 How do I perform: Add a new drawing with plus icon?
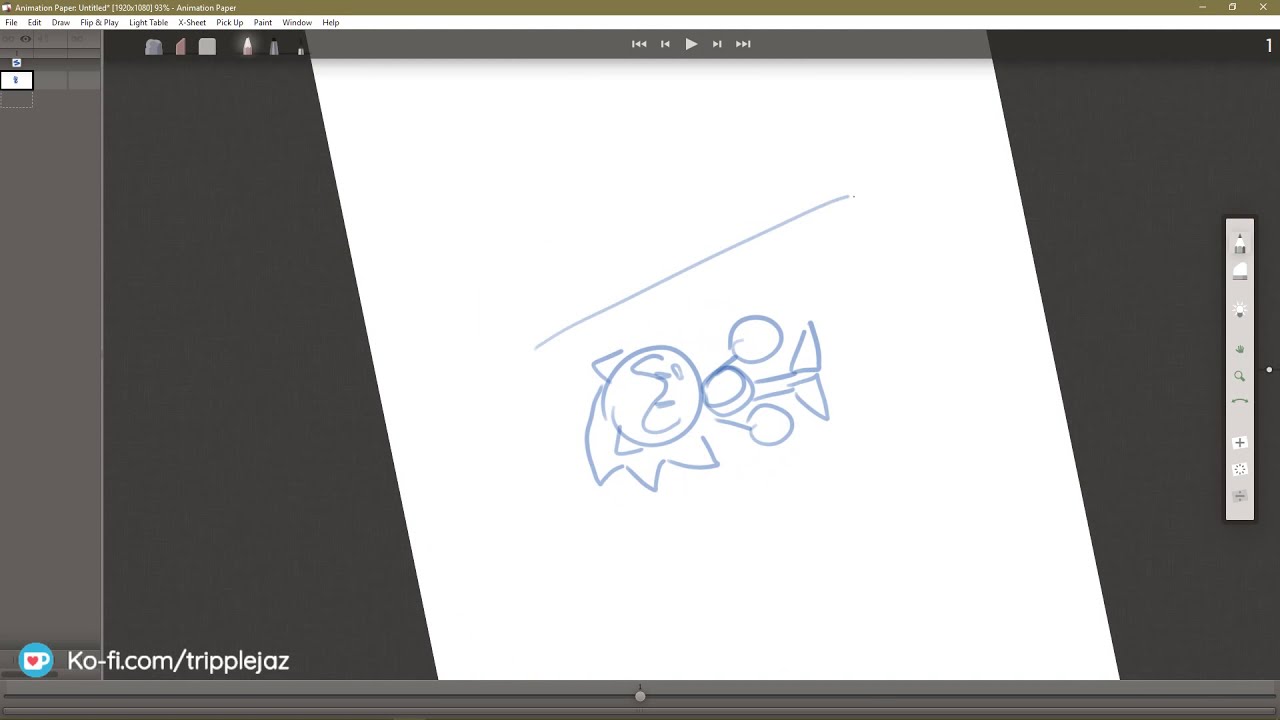point(1240,443)
